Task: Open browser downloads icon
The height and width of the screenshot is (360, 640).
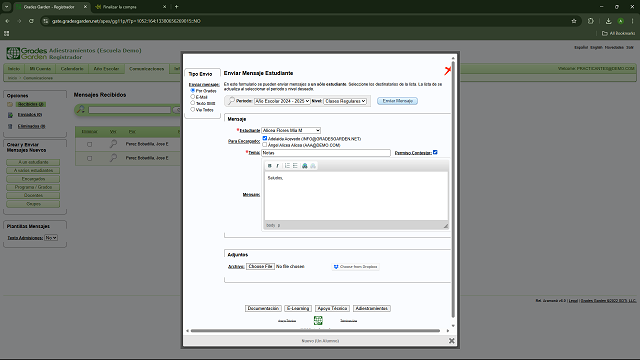Action: (608, 21)
